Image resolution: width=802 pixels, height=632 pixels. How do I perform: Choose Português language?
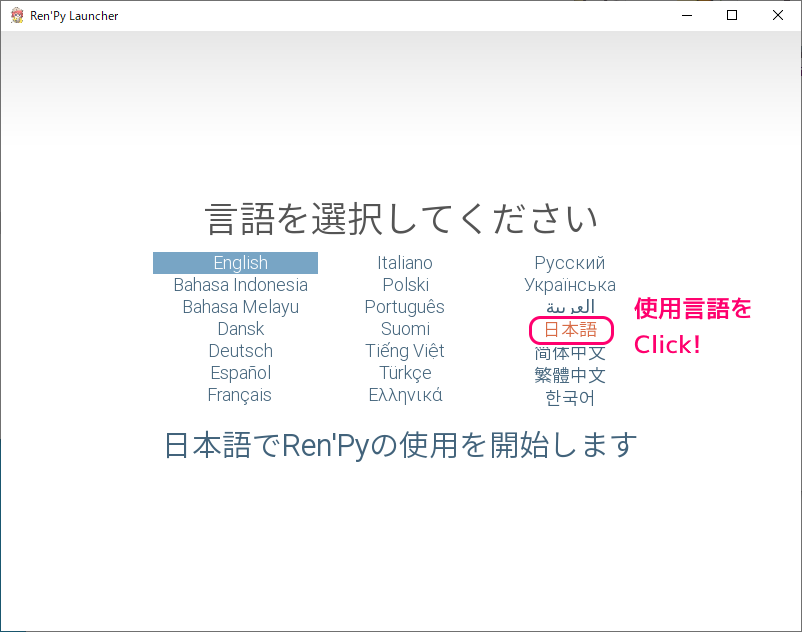[405, 307]
